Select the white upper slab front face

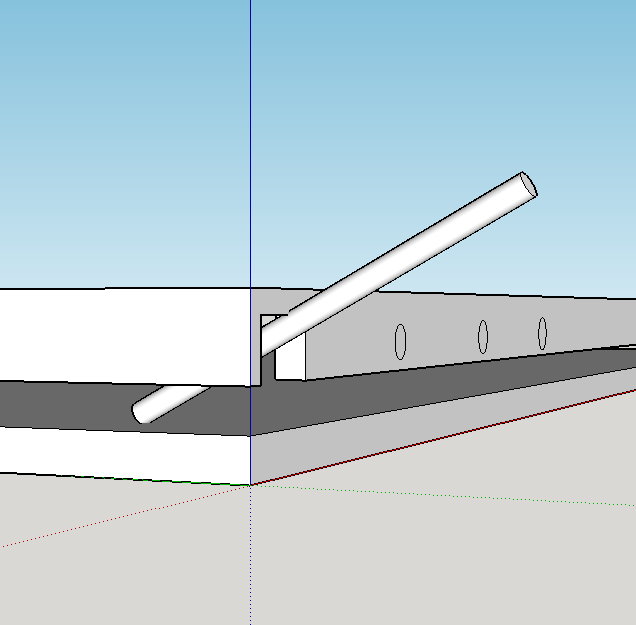click(x=120, y=335)
